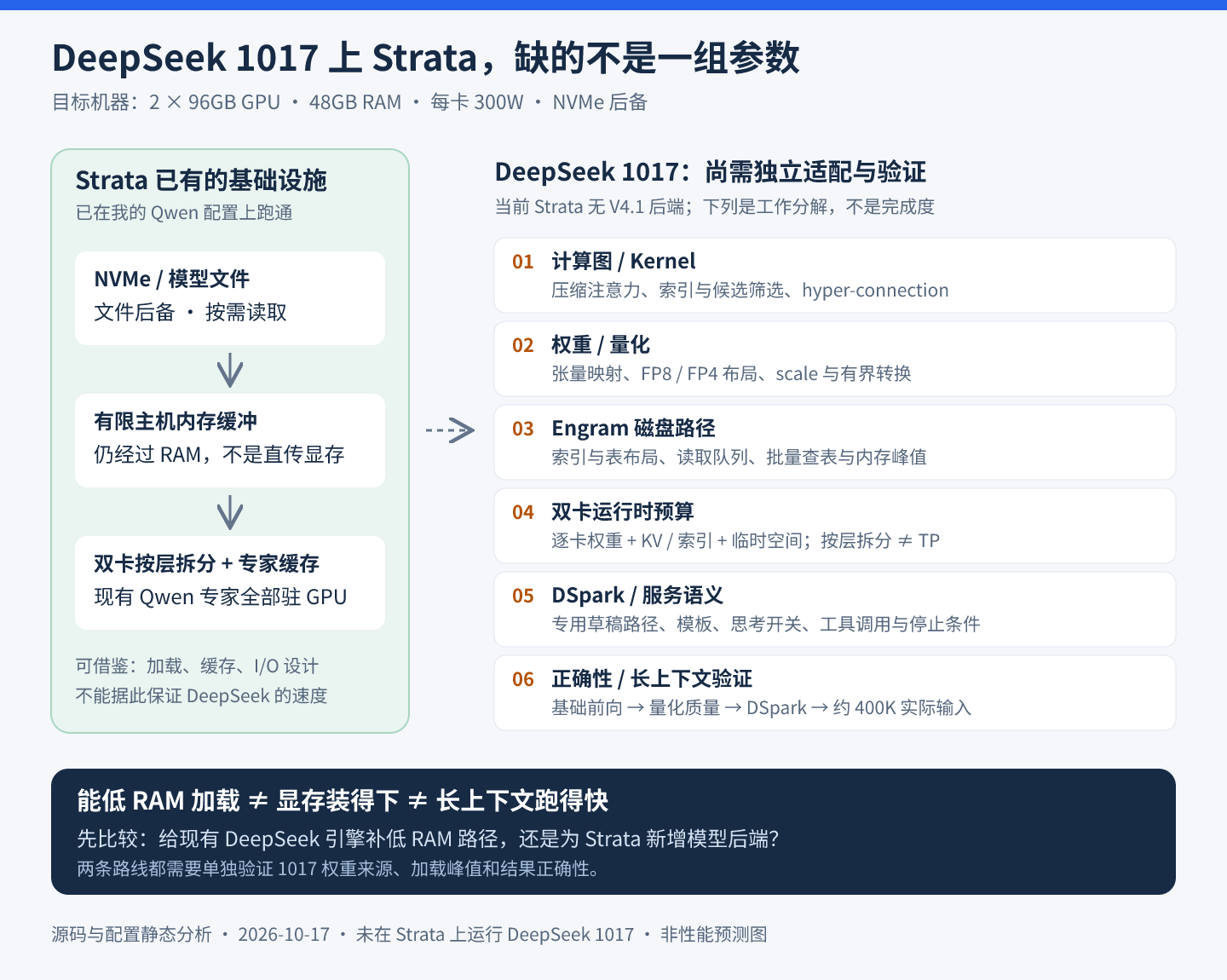Click the main title about DeepSeek 1017 上 Strata

point(425,58)
